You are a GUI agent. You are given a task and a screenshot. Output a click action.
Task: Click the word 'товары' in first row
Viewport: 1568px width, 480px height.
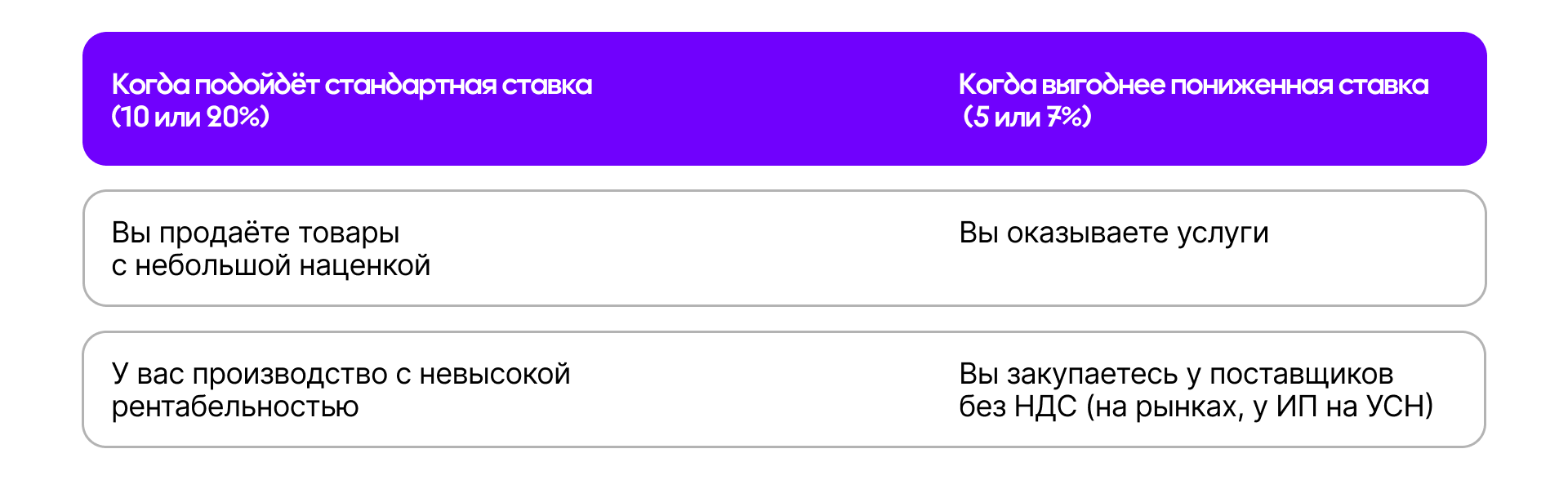click(349, 235)
